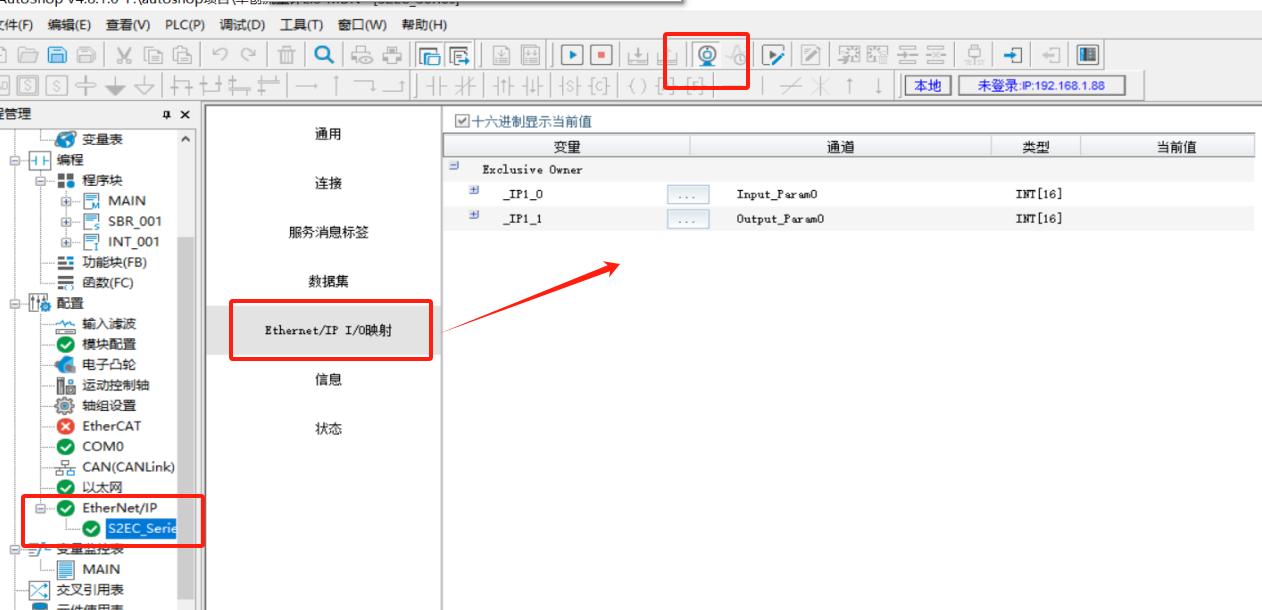Open the PLC(P) menu
Screen dimensions: 1262x610
point(184,24)
